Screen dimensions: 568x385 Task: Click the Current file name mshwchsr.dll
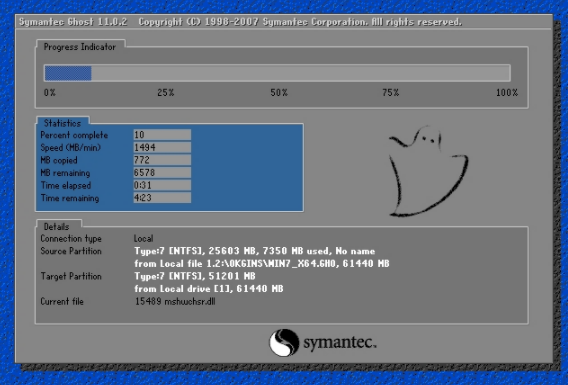click(x=190, y=301)
